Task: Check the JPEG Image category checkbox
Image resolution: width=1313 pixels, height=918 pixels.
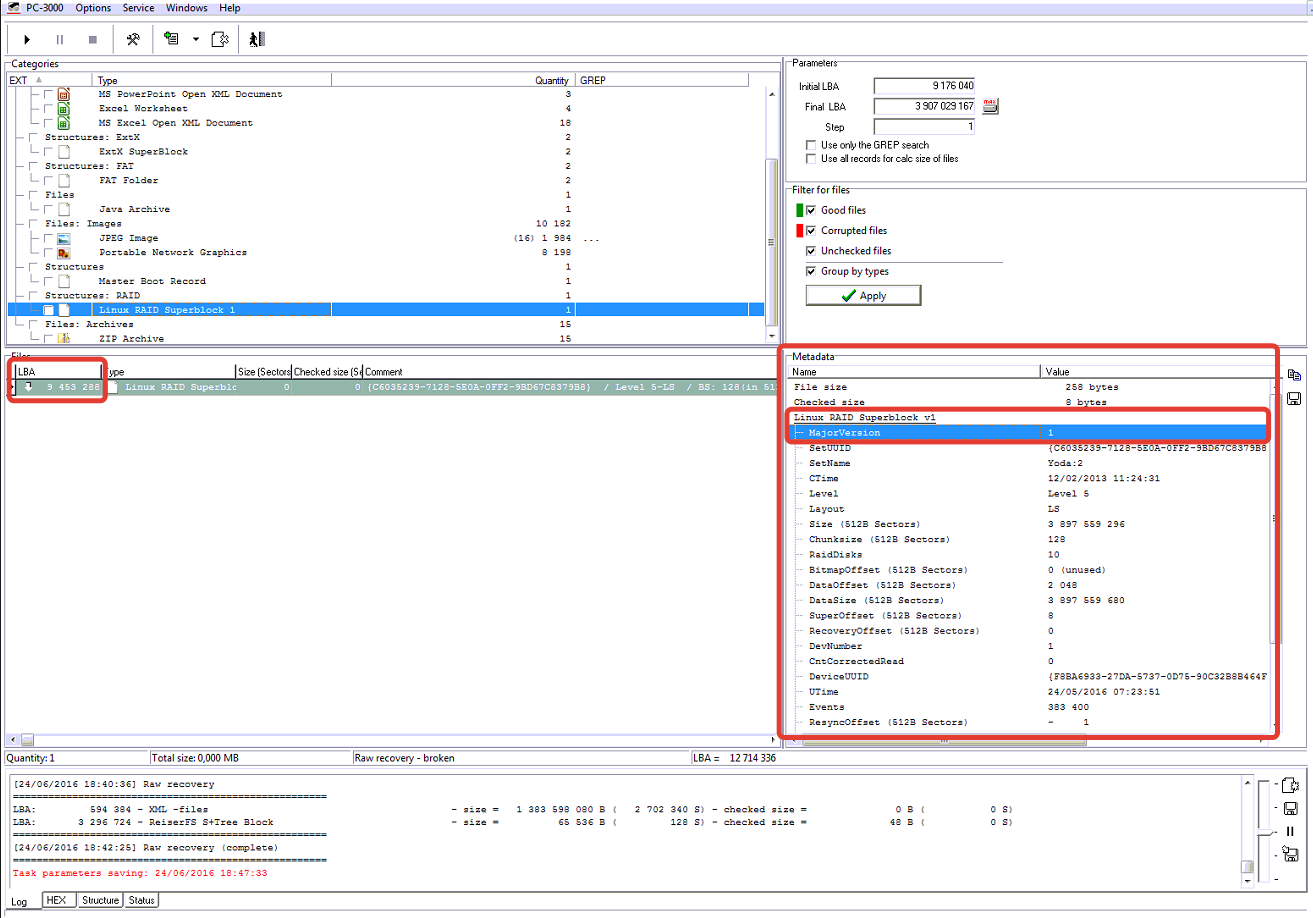Action: click(48, 238)
